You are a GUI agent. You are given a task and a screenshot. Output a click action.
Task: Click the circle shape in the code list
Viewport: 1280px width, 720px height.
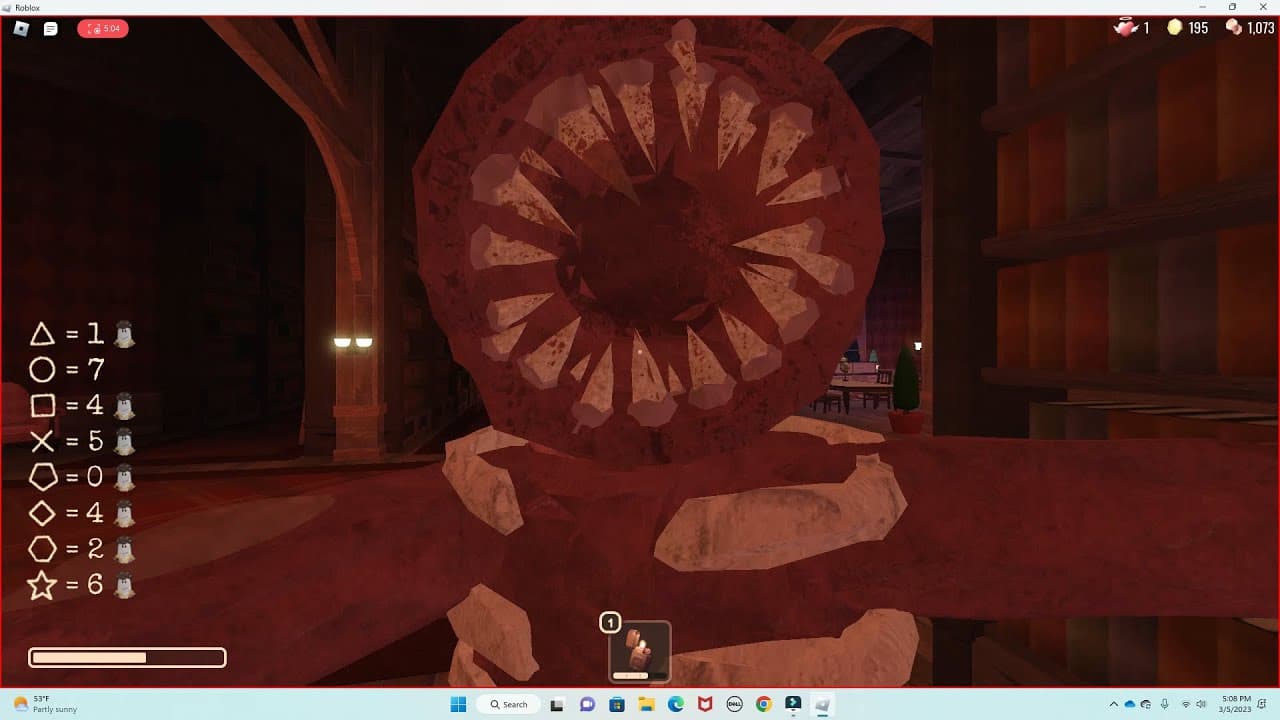point(41,370)
